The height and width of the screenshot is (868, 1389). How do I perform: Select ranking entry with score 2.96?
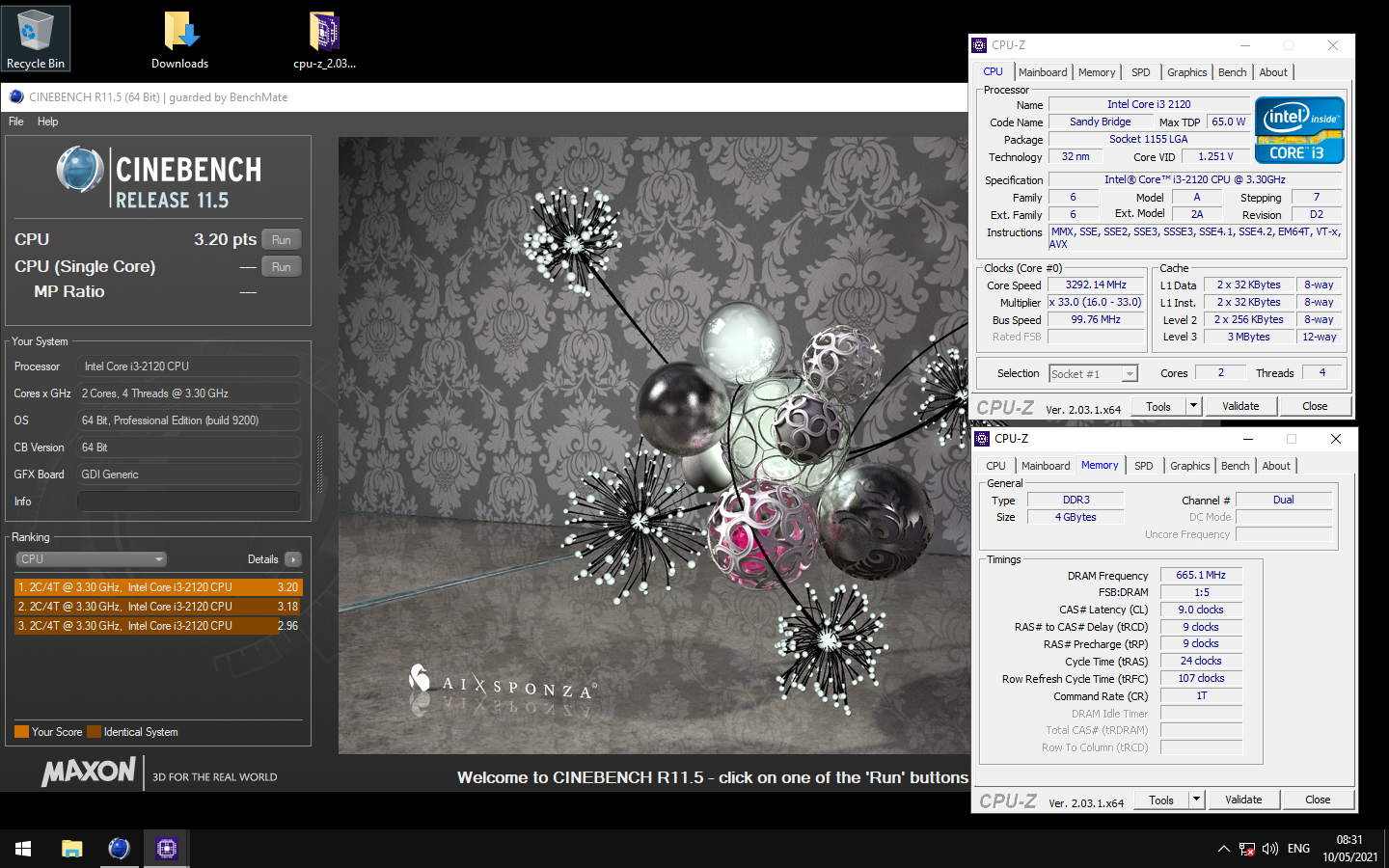[x=158, y=626]
